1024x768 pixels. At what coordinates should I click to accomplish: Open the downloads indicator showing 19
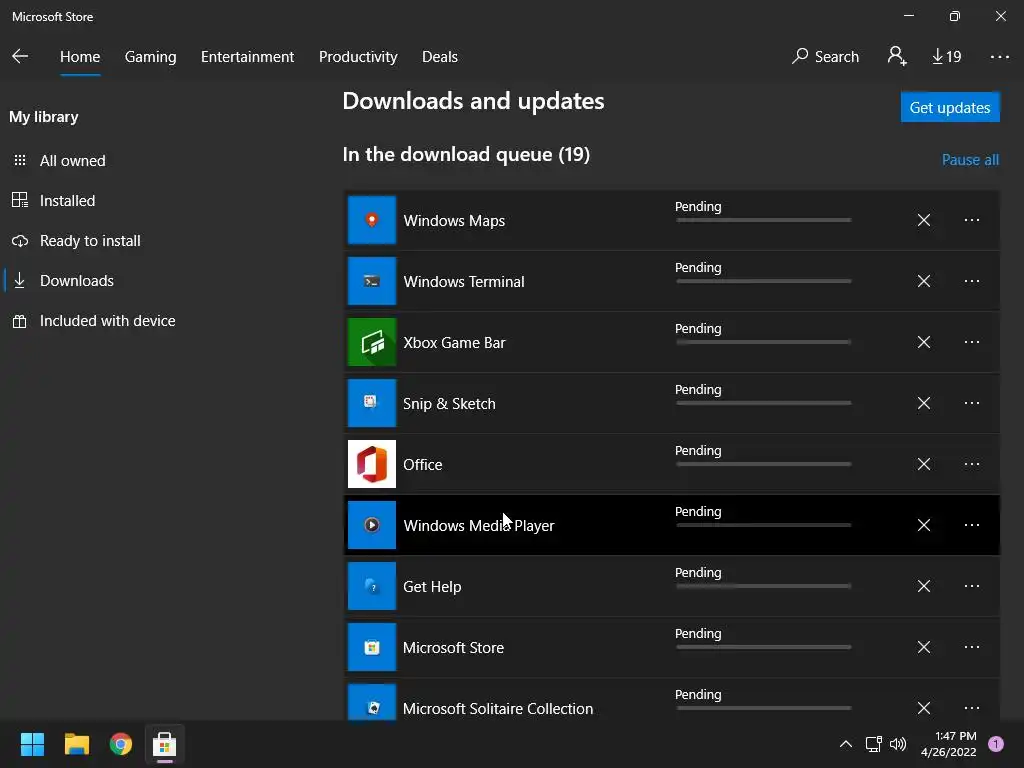pyautogui.click(x=946, y=57)
